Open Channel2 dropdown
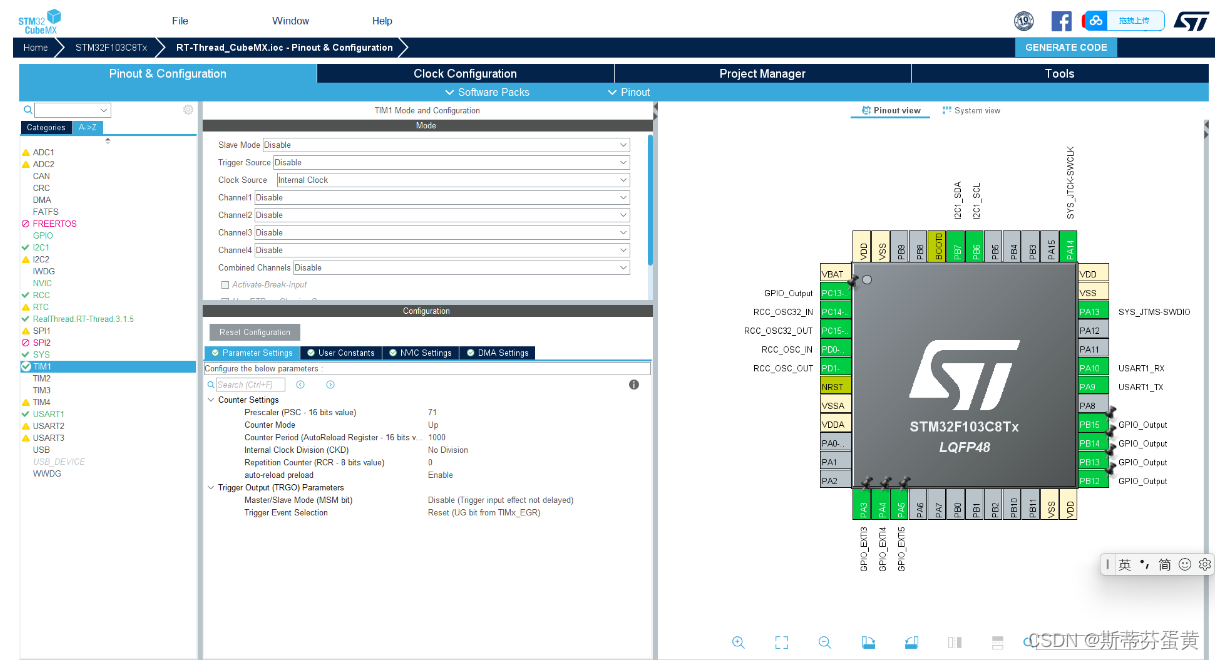Screen dimensions: 1215x660 tap(442, 215)
